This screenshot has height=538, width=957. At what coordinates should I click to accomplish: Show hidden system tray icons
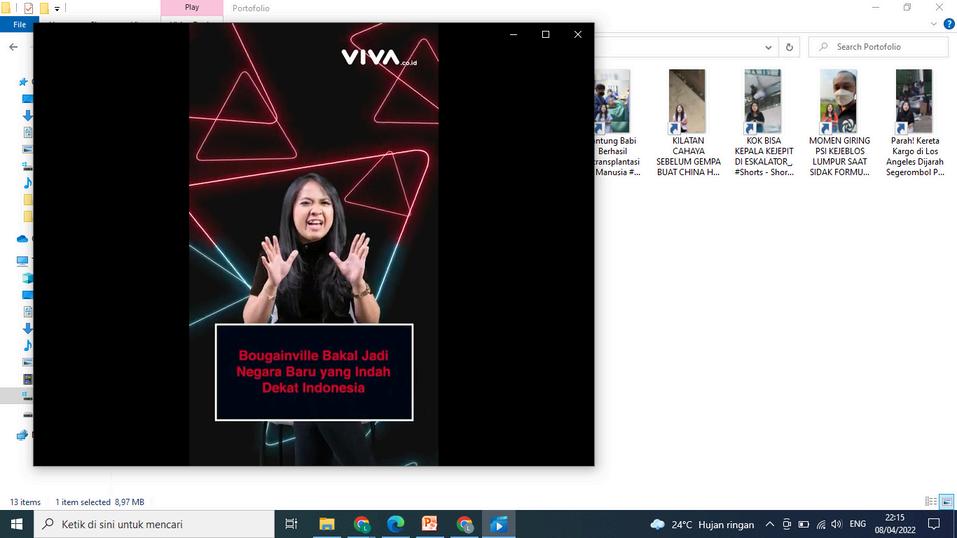770,524
